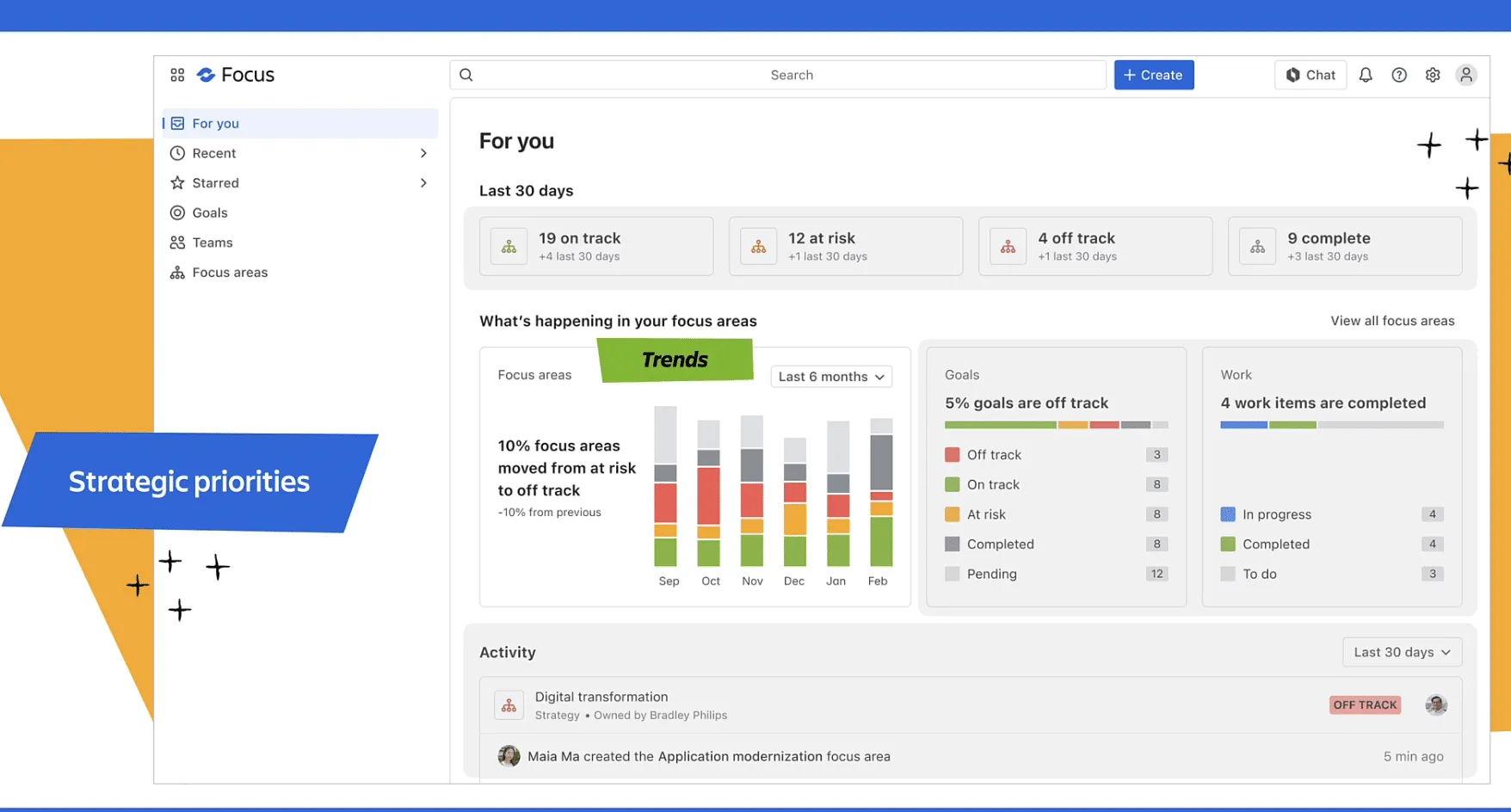Open the settings gear icon
This screenshot has height=812, width=1511.
tap(1433, 75)
